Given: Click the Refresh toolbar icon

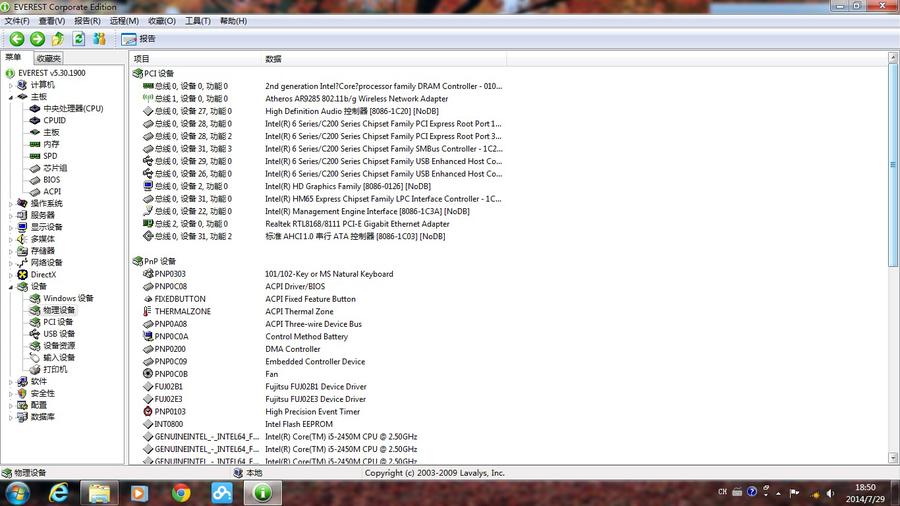Looking at the screenshot, I should (x=79, y=38).
